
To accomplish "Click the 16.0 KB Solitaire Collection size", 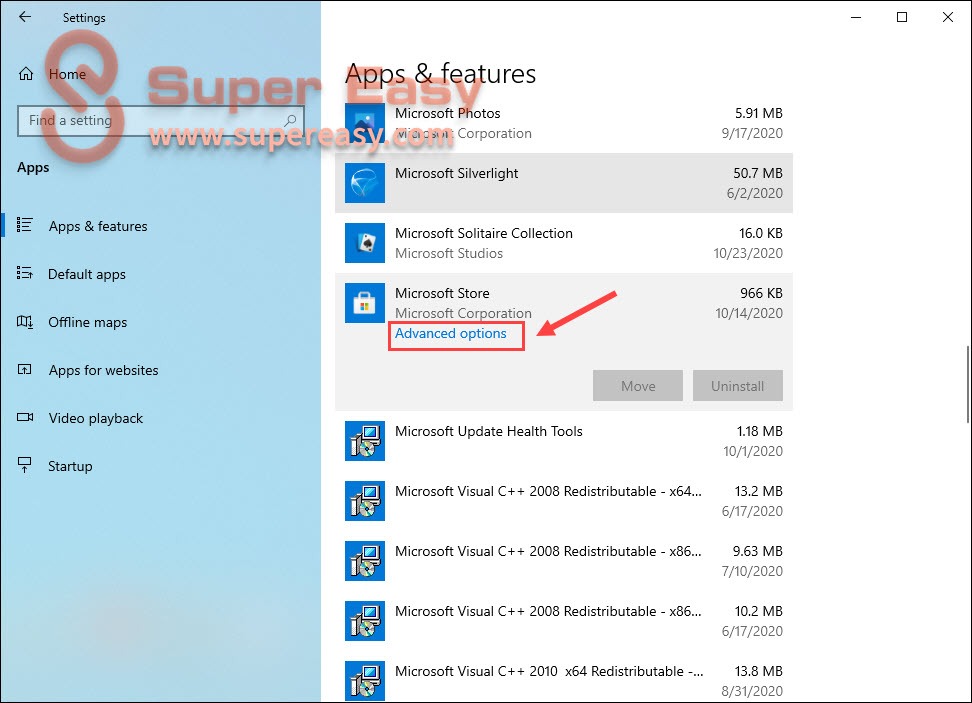I will [x=761, y=234].
